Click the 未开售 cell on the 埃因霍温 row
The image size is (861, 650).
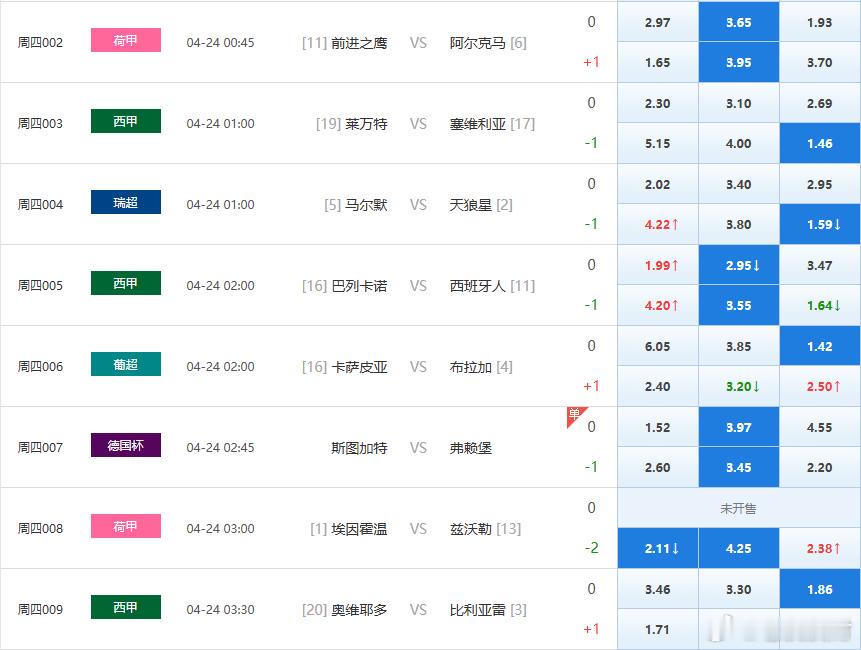click(738, 508)
